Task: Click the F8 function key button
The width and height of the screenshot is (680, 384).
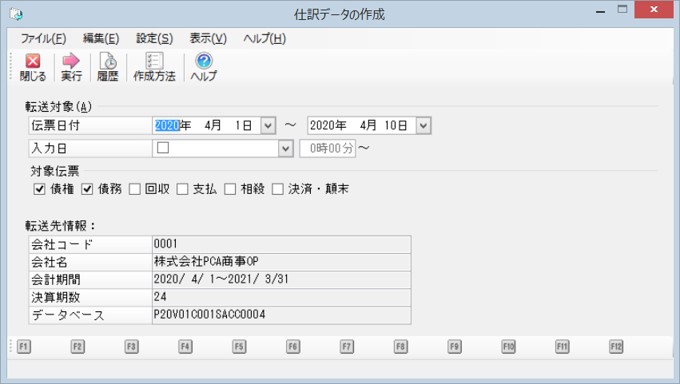Action: (x=400, y=346)
